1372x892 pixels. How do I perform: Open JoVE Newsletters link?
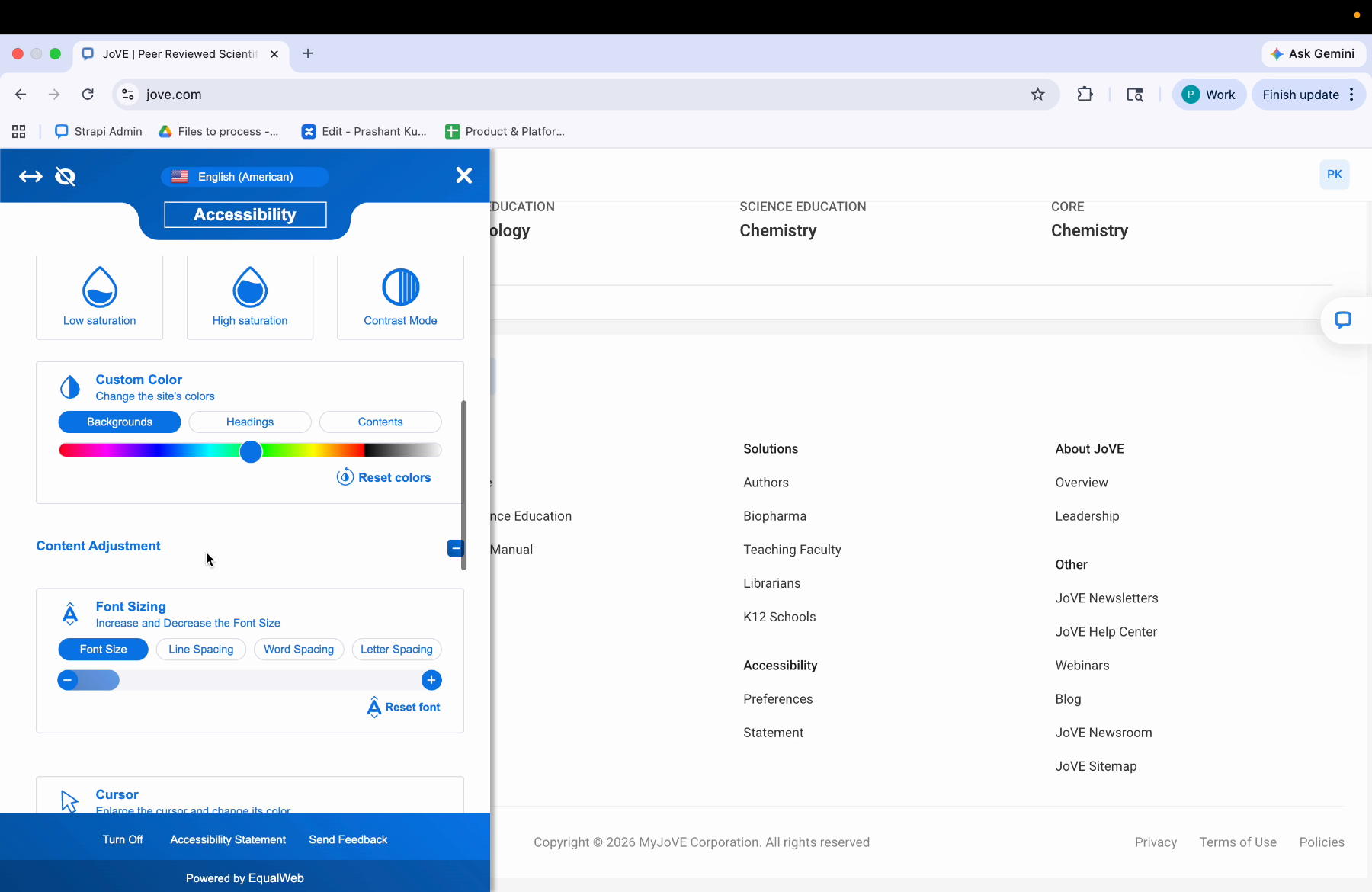(x=1107, y=598)
